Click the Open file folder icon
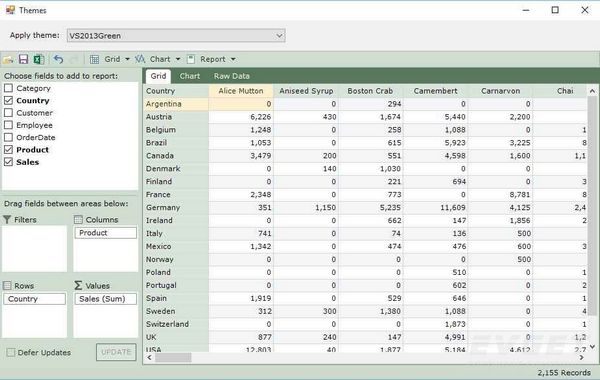600x380 pixels. coord(8,59)
